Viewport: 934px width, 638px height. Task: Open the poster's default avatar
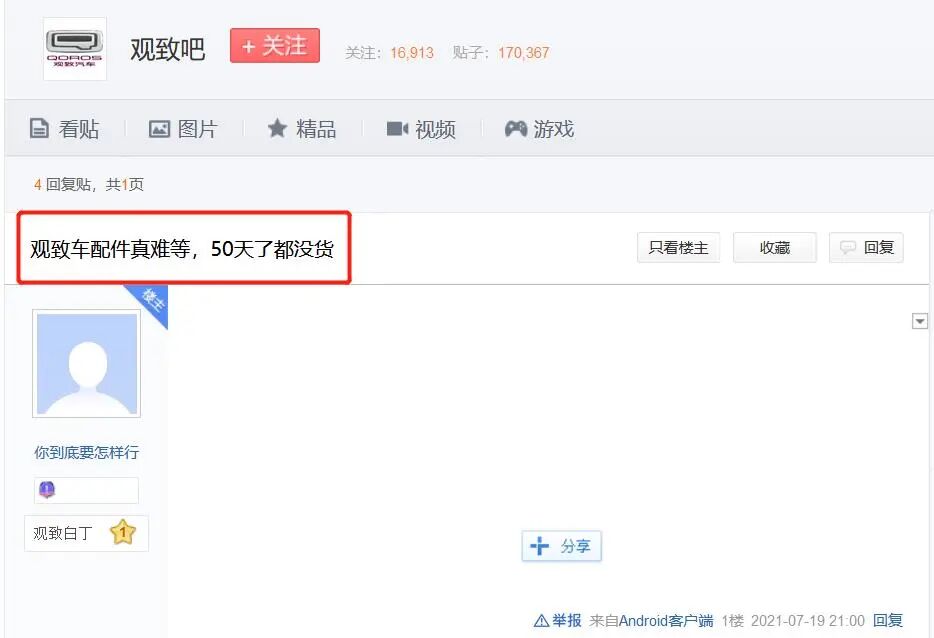[87, 363]
